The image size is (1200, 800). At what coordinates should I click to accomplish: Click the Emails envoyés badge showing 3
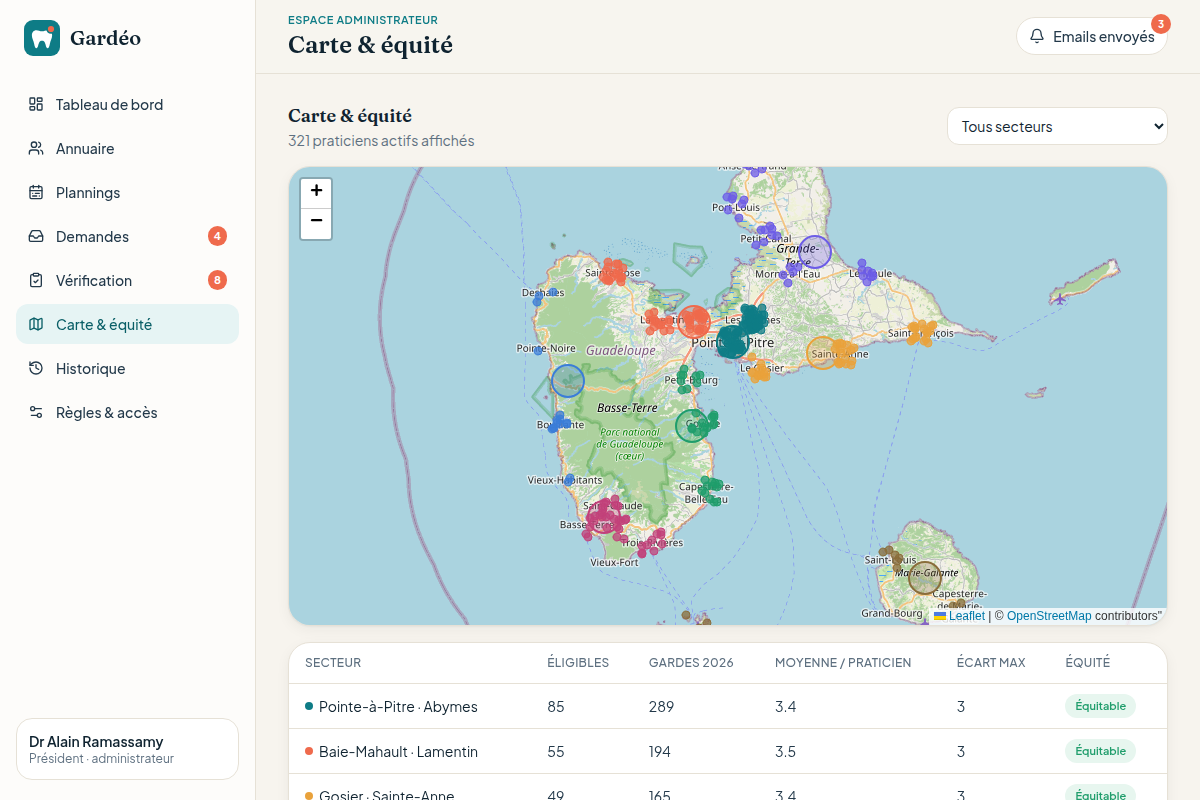(1160, 23)
